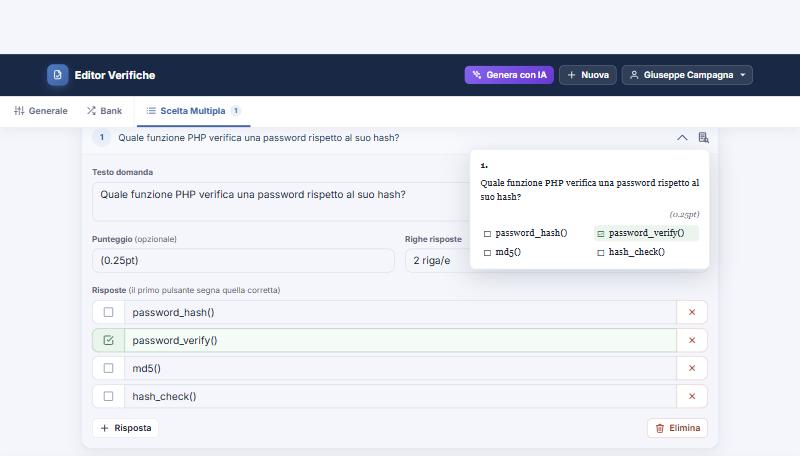
Task: Click the Punteggio (0.25pt) field
Action: click(x=243, y=261)
